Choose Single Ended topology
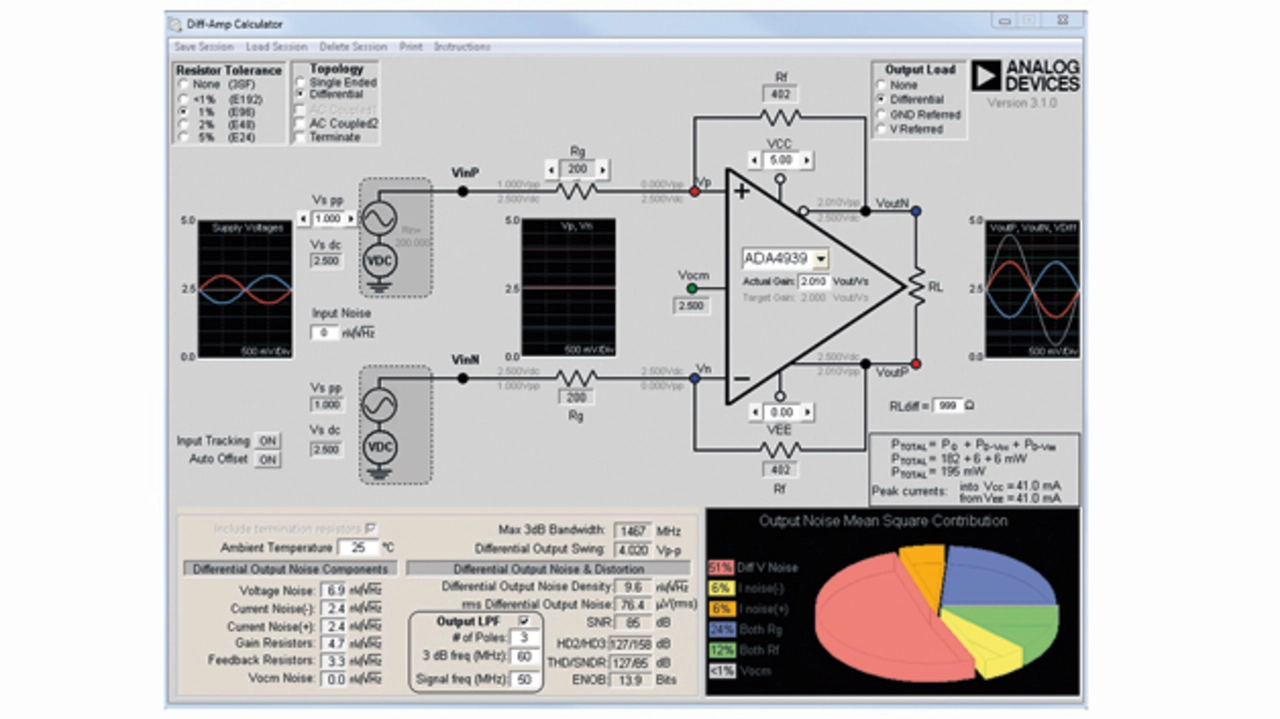The image size is (1280, 719). point(300,82)
